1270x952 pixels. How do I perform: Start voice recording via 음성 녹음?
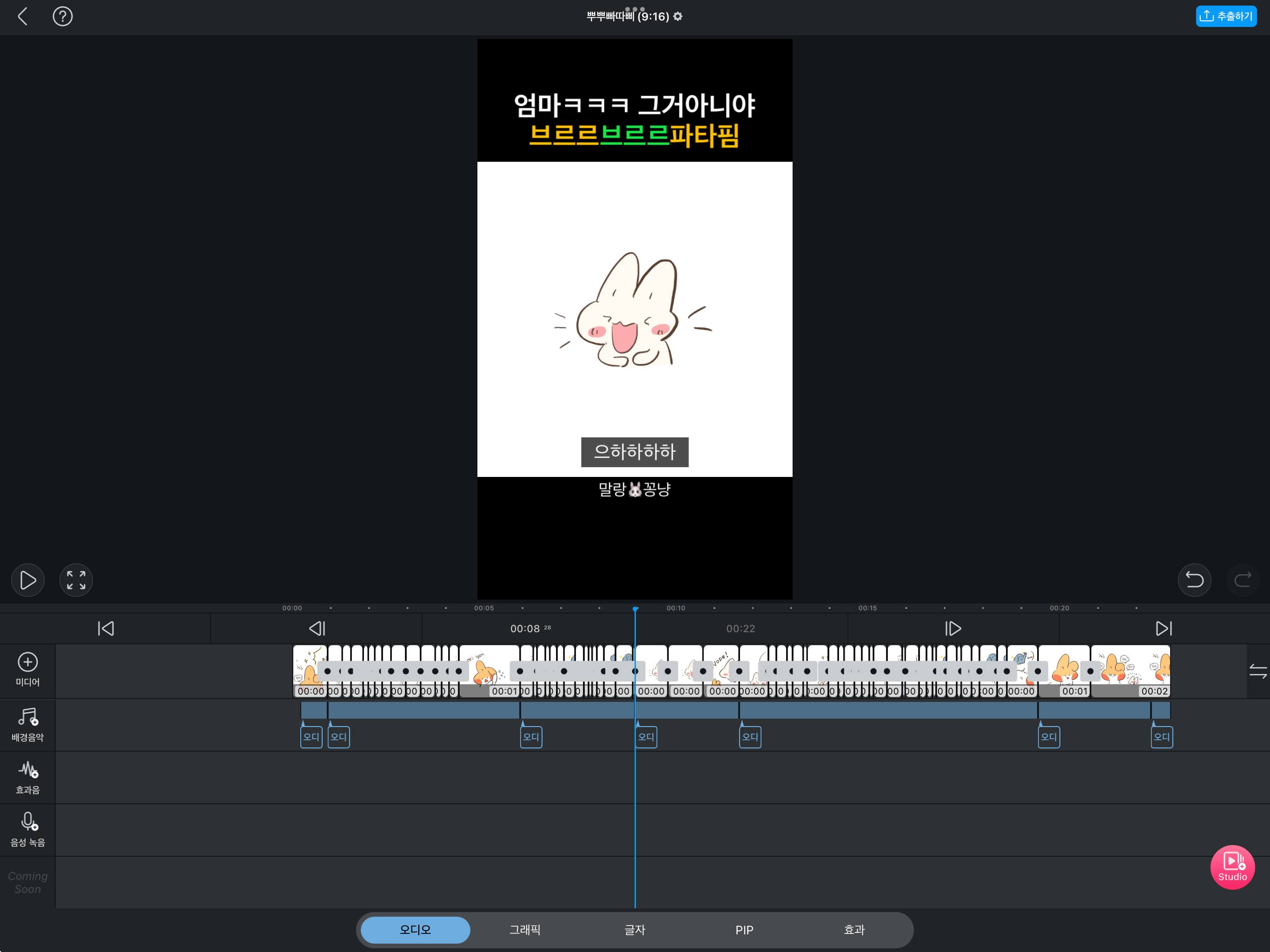point(27,822)
